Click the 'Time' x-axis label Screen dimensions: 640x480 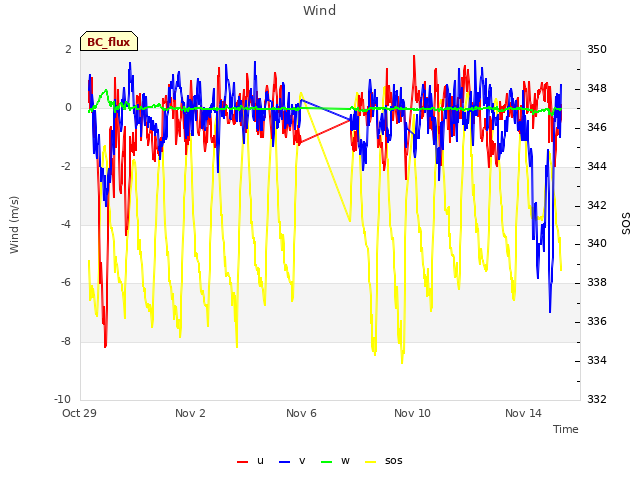pyautogui.click(x=566, y=429)
